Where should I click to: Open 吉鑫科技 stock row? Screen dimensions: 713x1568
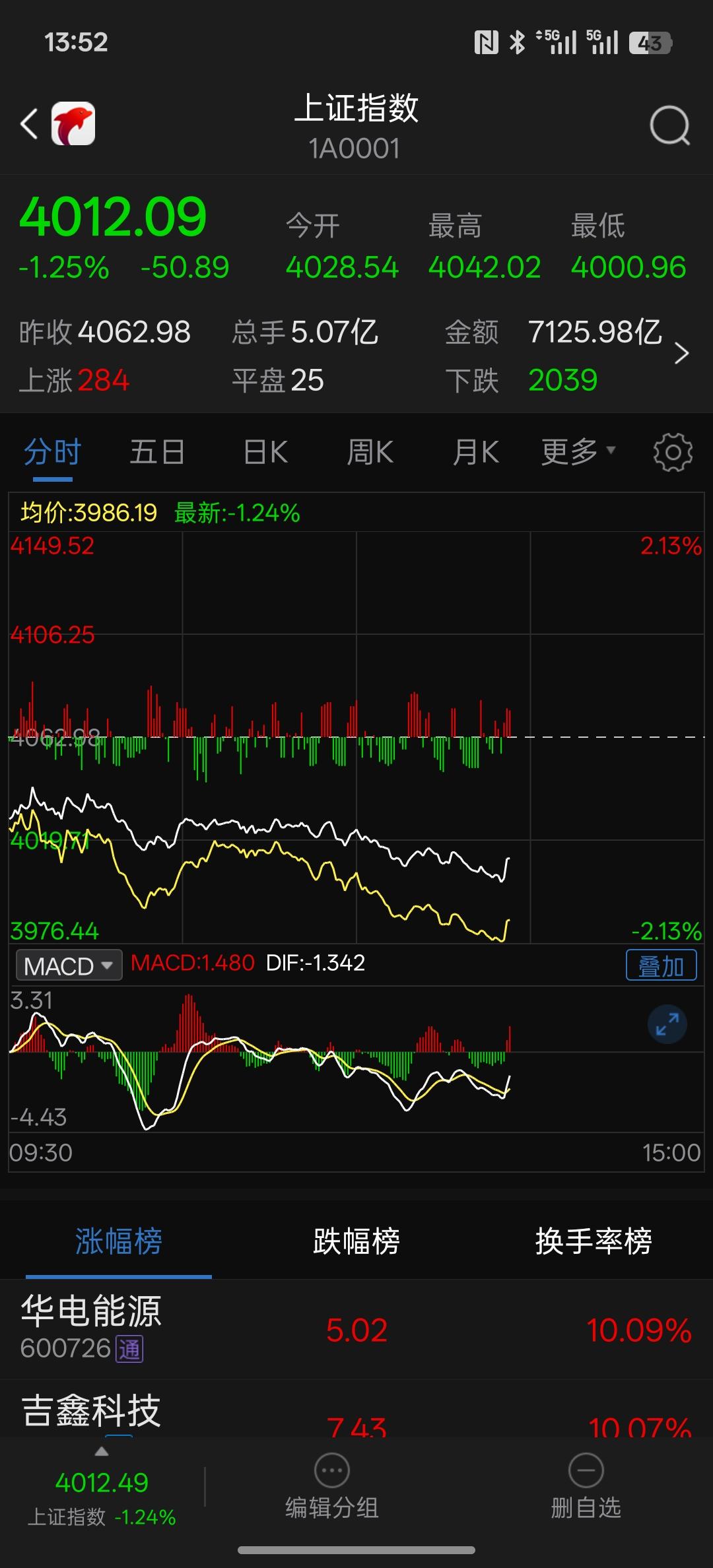pyautogui.click(x=356, y=1409)
